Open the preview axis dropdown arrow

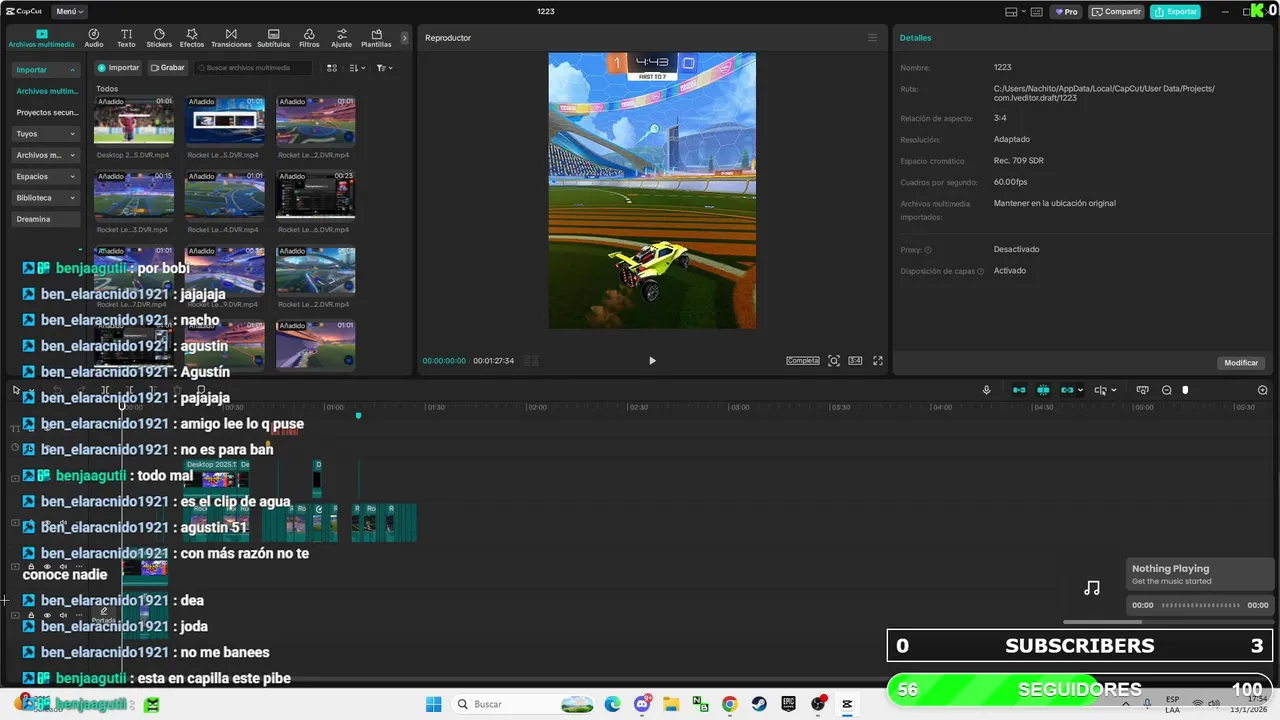pos(1114,390)
